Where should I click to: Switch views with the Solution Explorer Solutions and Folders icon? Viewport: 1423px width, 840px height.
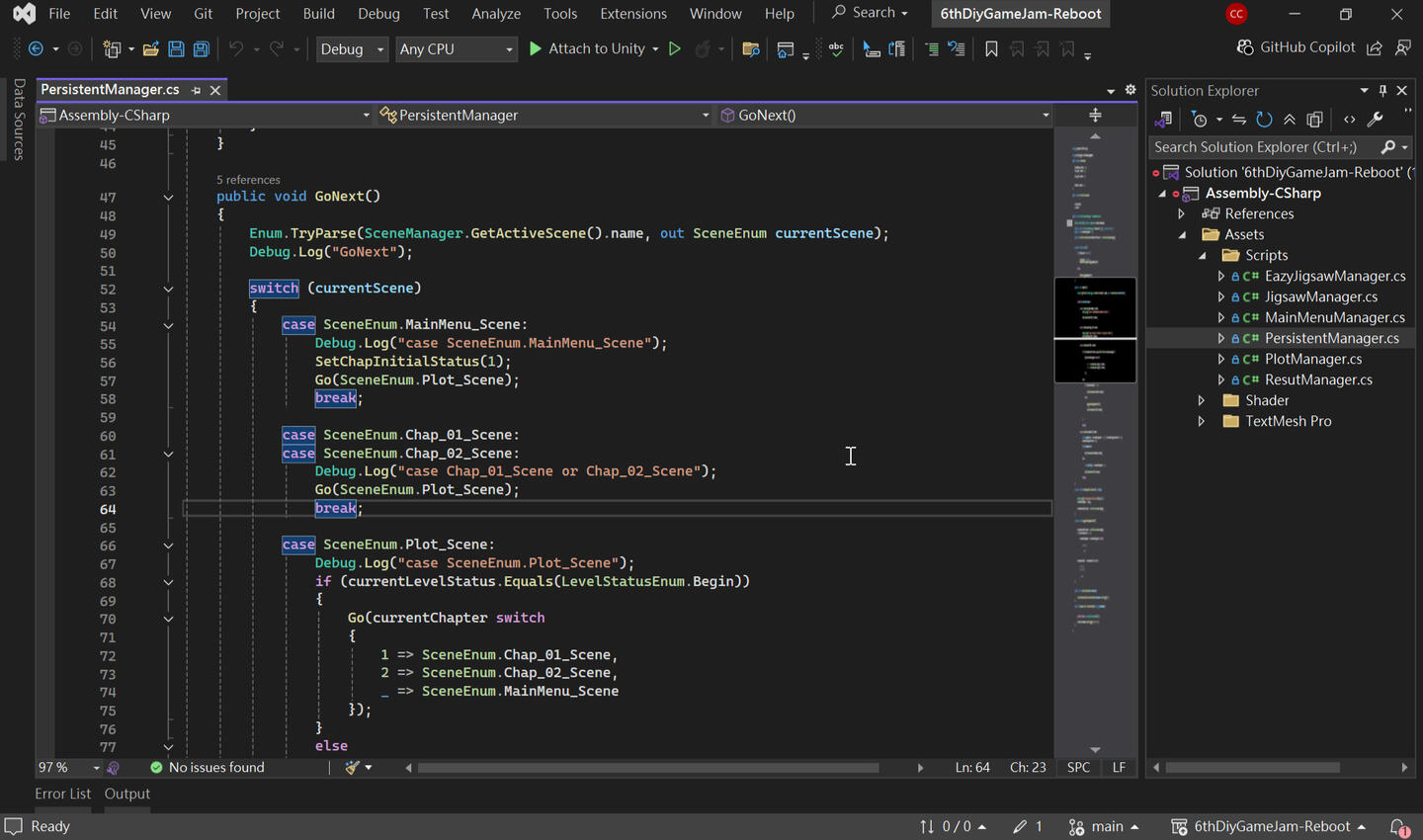coord(1163,120)
